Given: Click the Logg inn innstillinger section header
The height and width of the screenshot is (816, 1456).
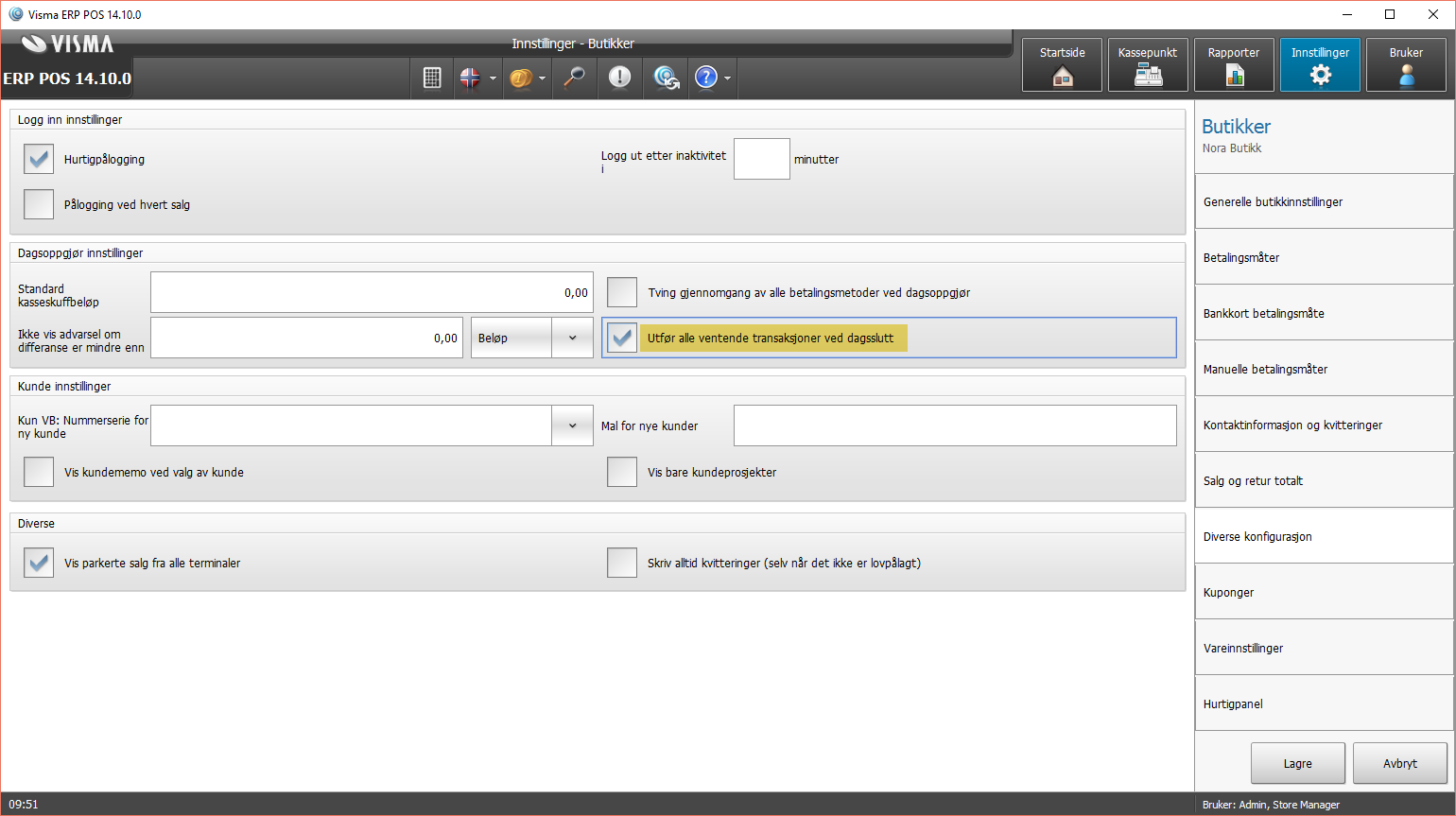Looking at the screenshot, I should click(x=70, y=120).
